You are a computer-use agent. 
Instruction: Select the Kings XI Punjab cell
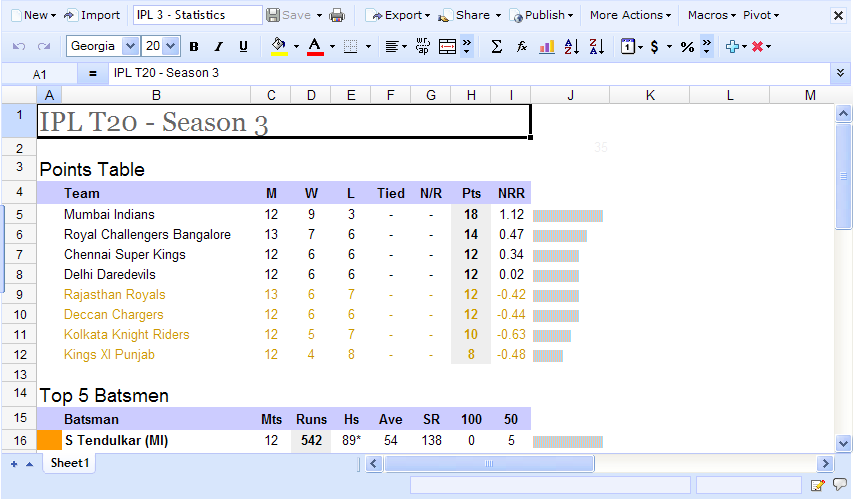[x=156, y=355]
